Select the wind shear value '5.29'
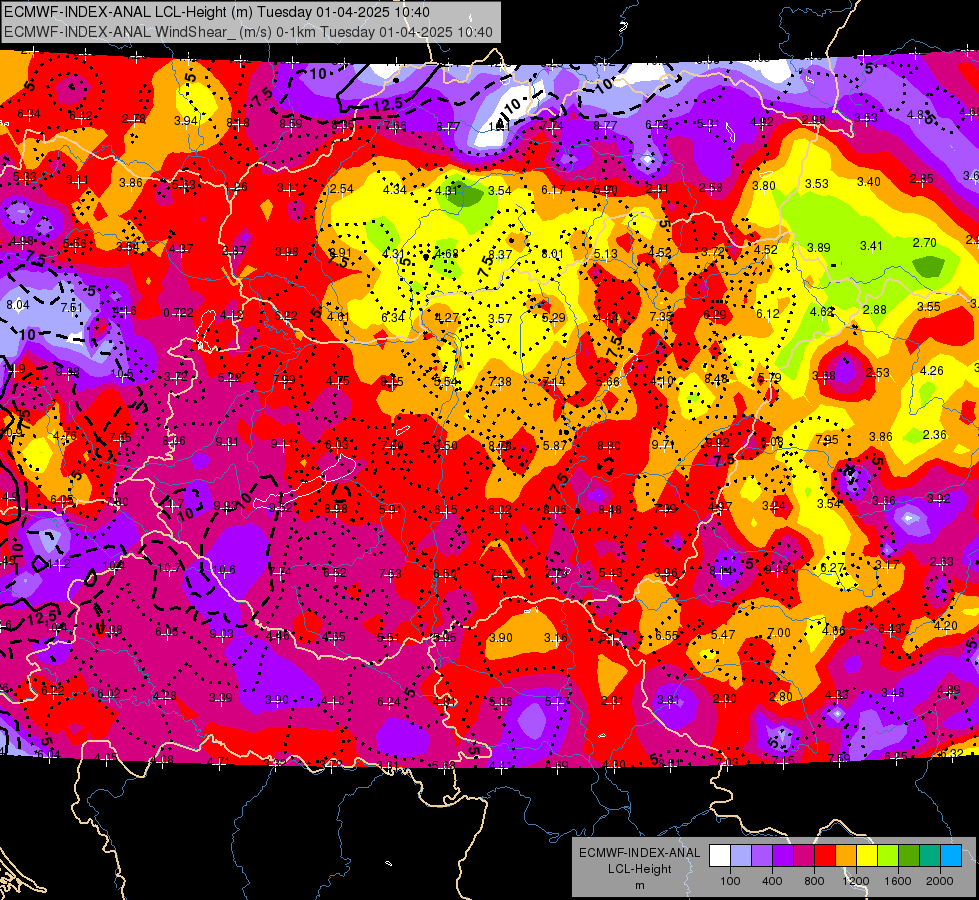 (553, 317)
